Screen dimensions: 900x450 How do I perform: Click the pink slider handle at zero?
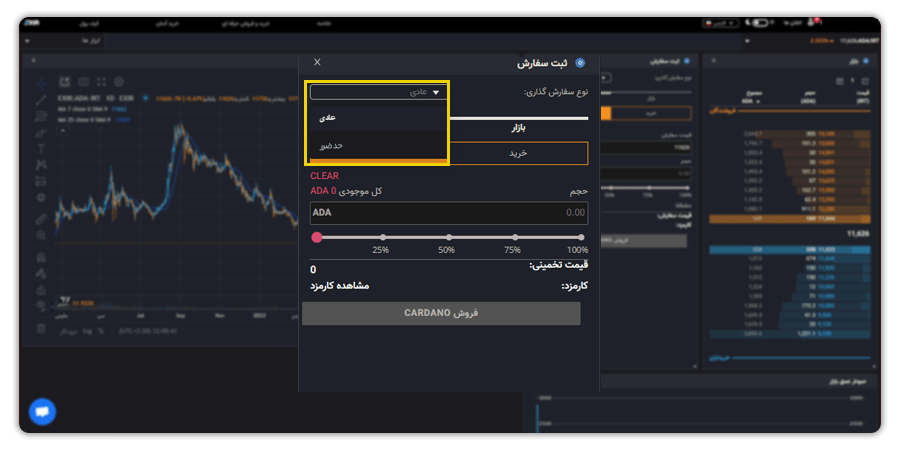[316, 237]
